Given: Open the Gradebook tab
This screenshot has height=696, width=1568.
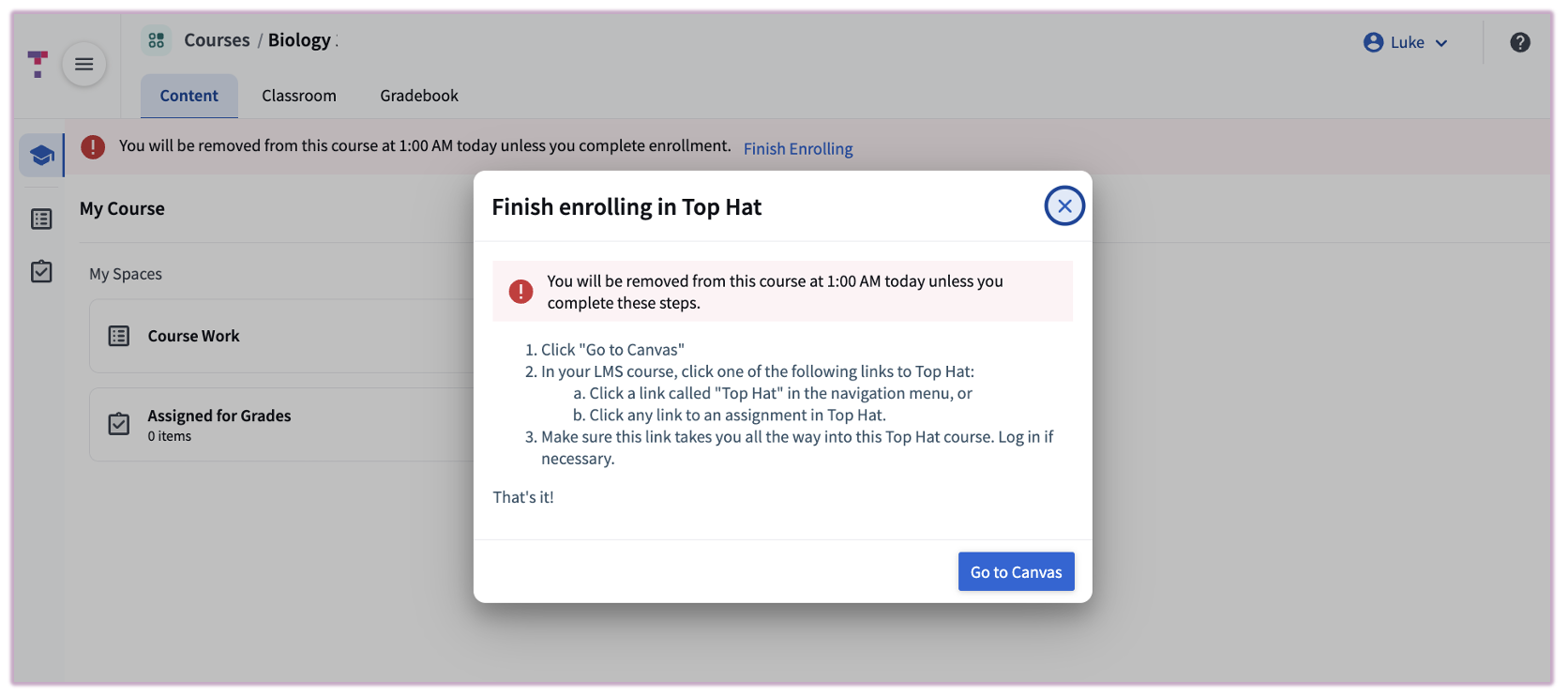Looking at the screenshot, I should [x=418, y=95].
